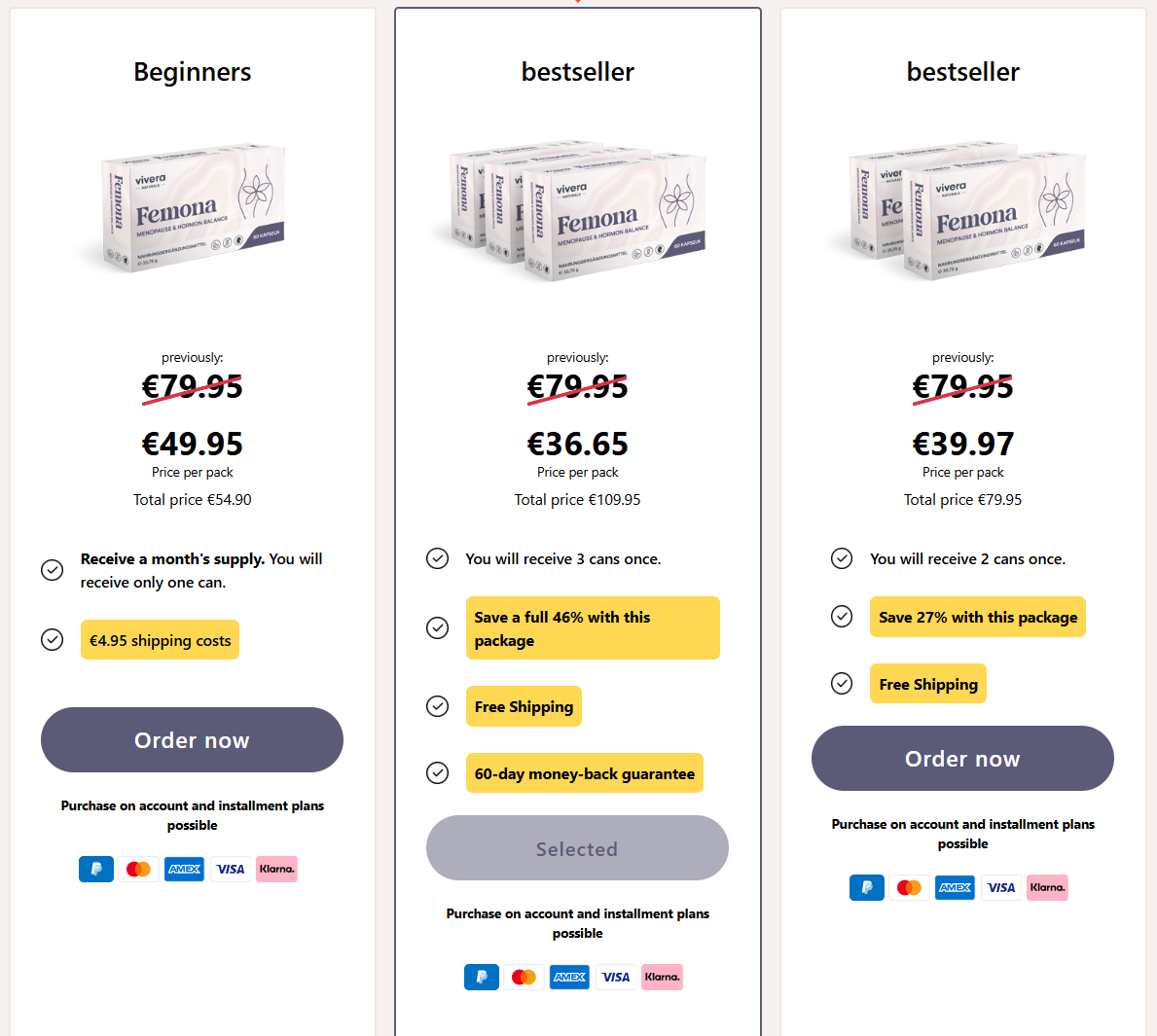This screenshot has width=1157, height=1036.
Task: Click the Save 27% with this package badge
Action: tap(977, 617)
